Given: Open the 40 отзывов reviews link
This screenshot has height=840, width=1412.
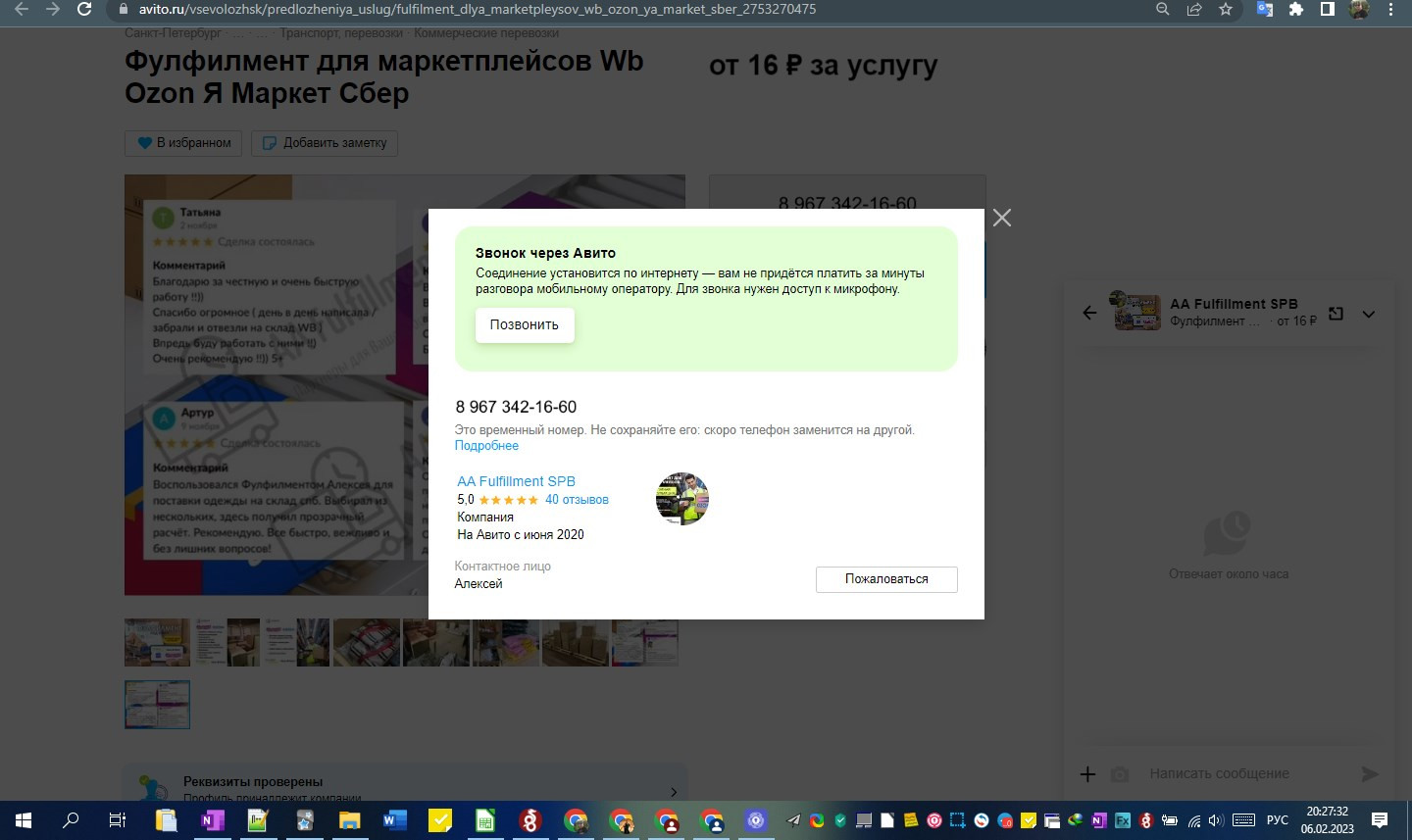Looking at the screenshot, I should tap(577, 500).
